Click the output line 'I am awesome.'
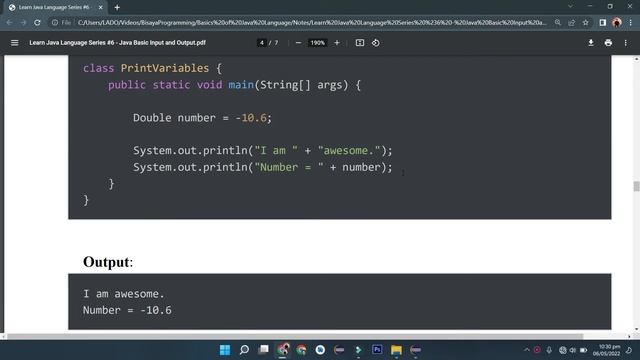640x360 pixels. pos(124,294)
